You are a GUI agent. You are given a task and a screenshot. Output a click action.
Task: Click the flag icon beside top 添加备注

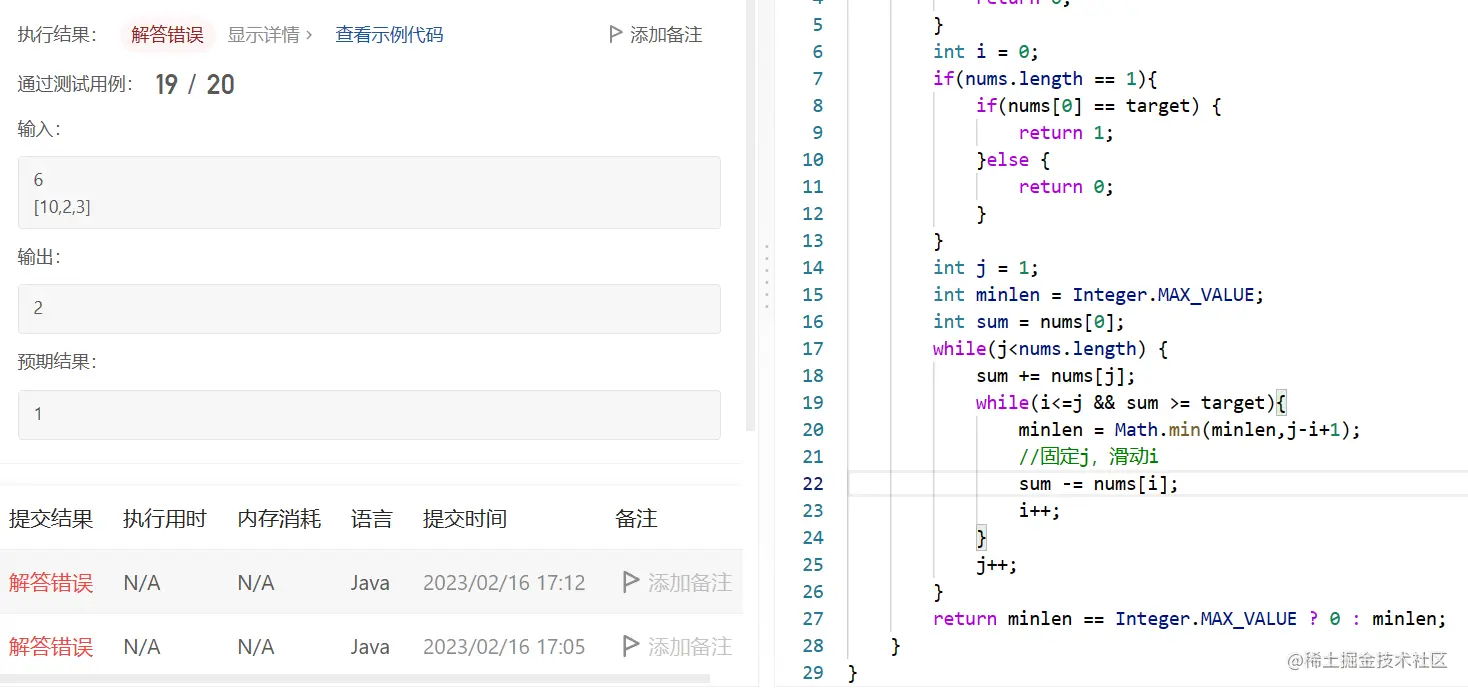pyautogui.click(x=616, y=34)
